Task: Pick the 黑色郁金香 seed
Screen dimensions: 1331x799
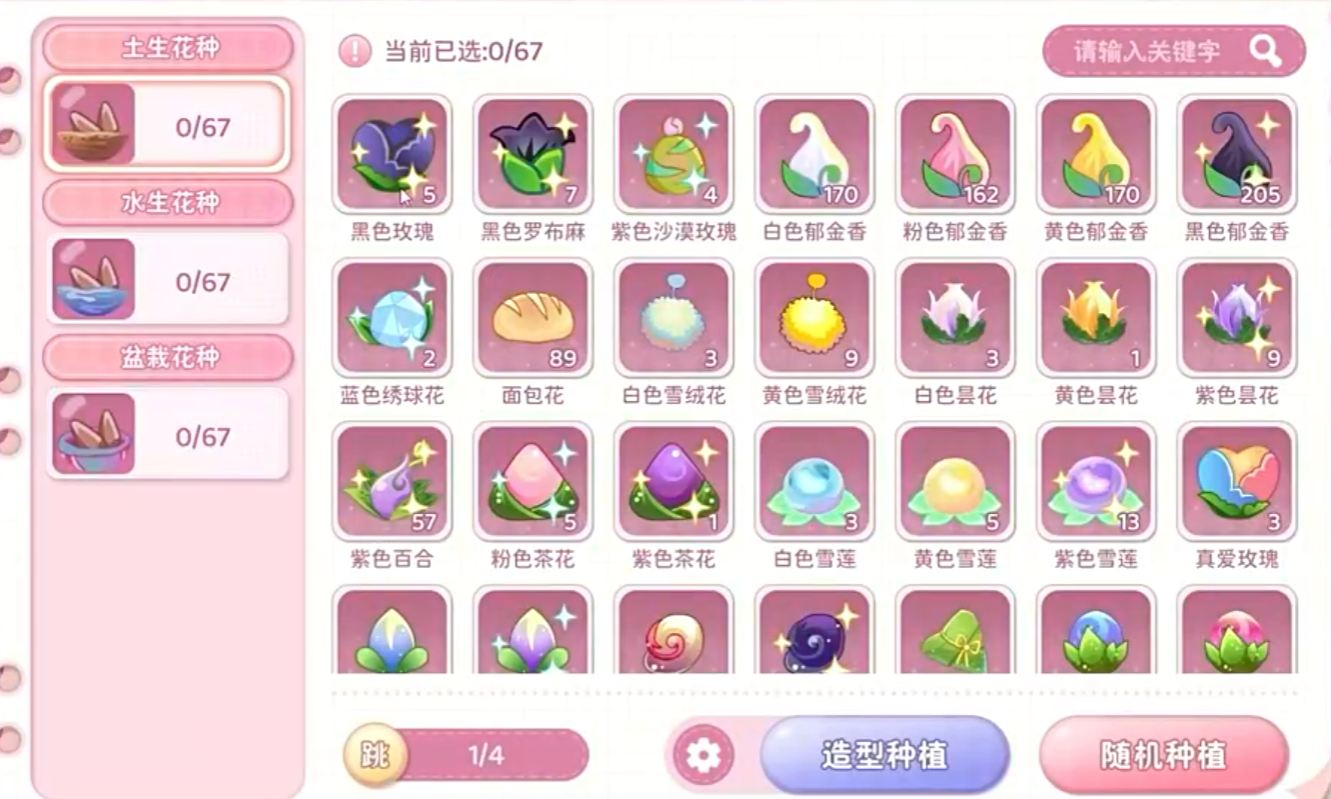Action: pos(1237,153)
